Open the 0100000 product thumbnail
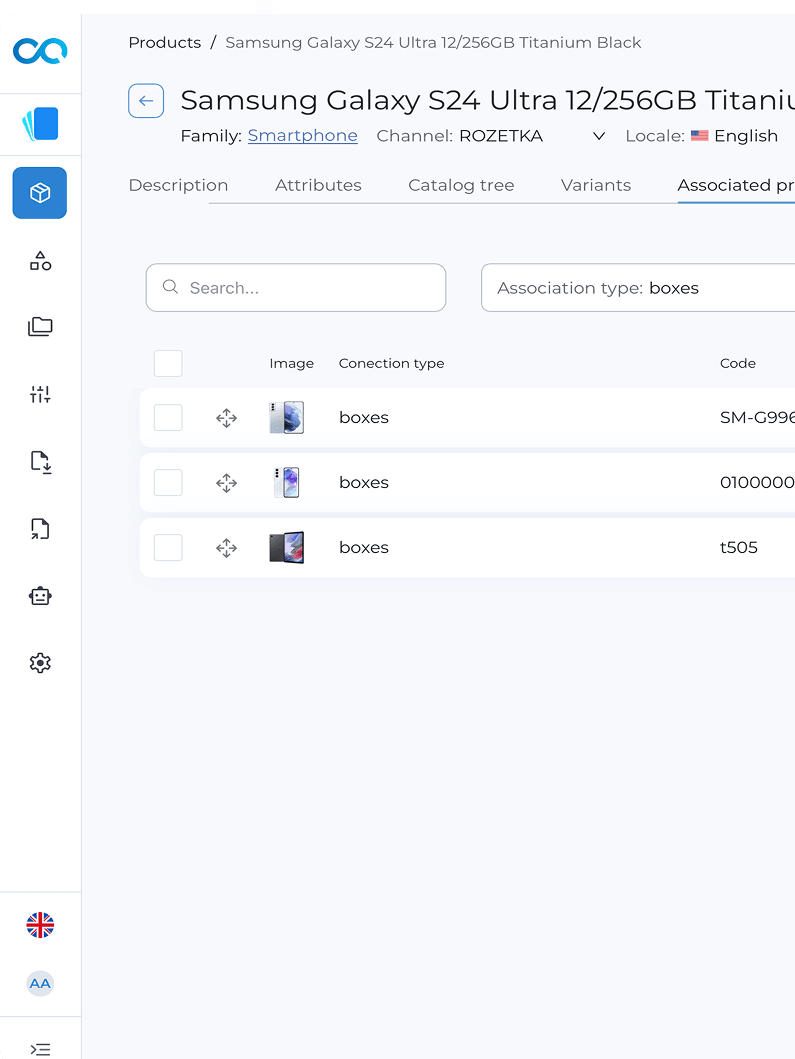The image size is (795, 1059). [x=286, y=482]
